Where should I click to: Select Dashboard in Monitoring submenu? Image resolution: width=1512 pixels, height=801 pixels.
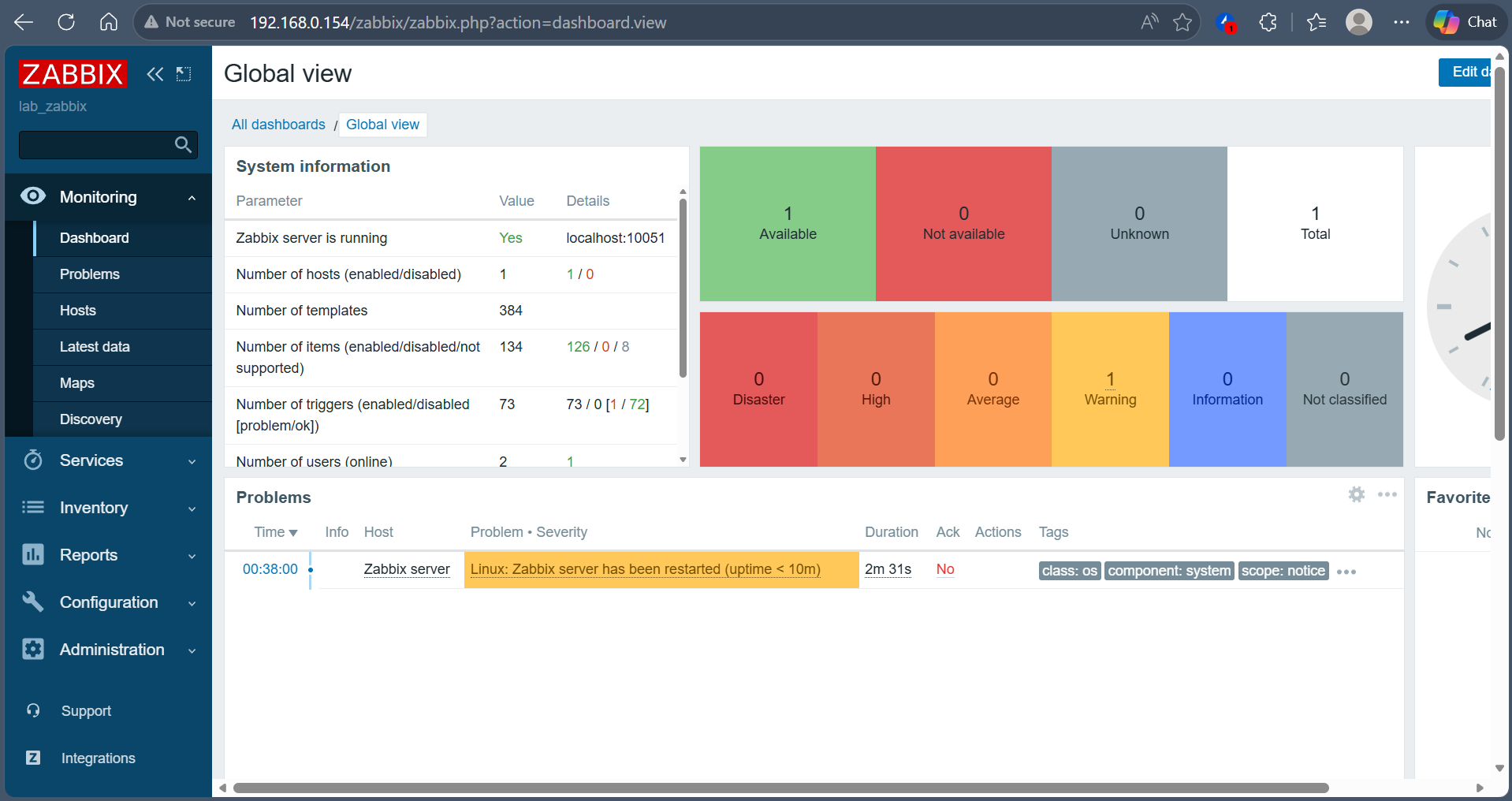coord(123,238)
